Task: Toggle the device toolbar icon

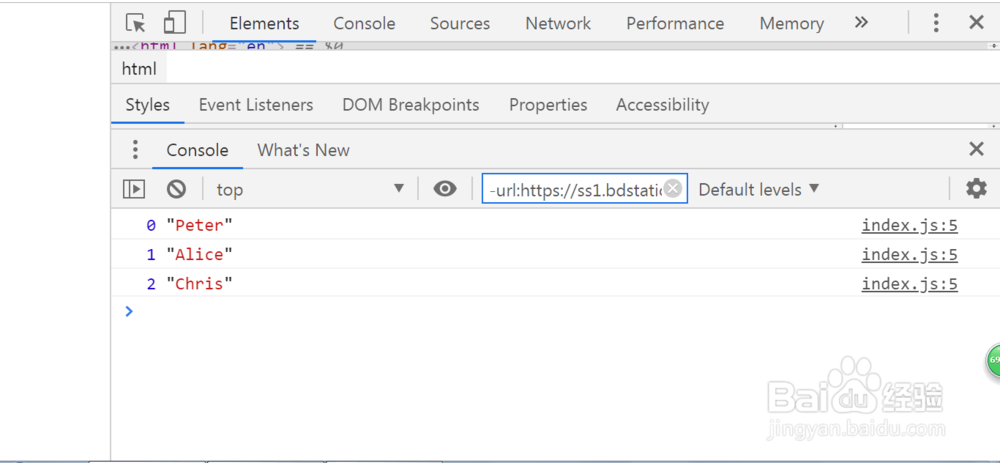Action: coord(175,23)
